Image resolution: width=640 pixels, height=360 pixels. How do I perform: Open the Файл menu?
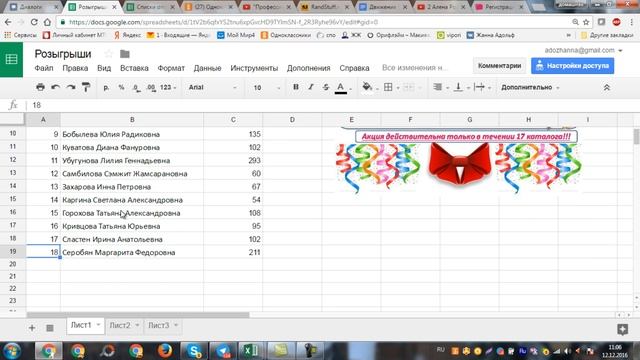(44, 68)
